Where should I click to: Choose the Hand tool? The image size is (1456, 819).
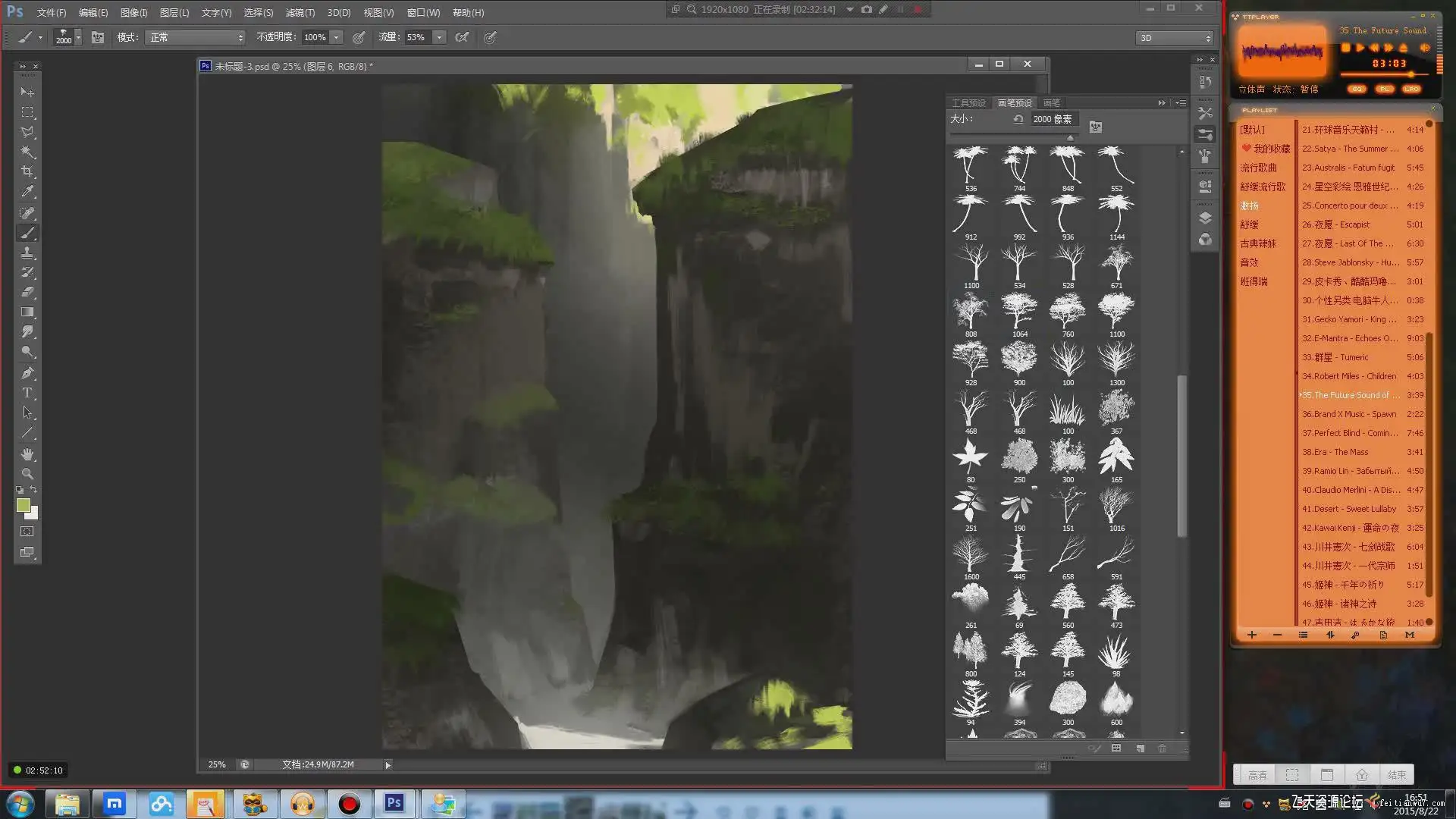click(27, 454)
